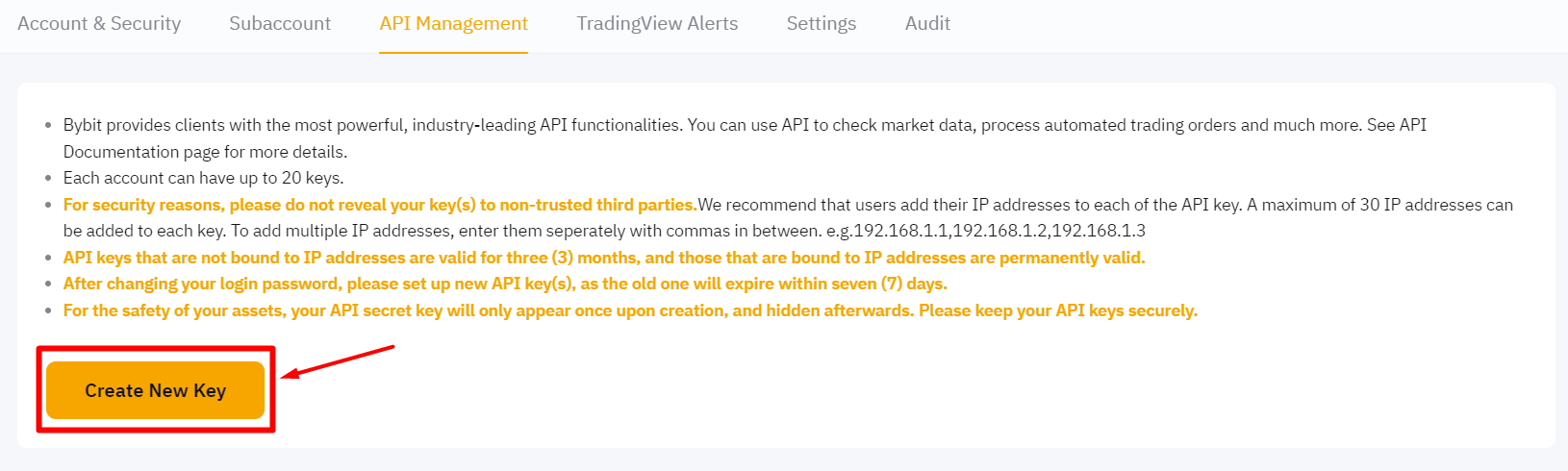The height and width of the screenshot is (471, 1568).
Task: Click the orange third-party security warning text
Action: [x=379, y=205]
